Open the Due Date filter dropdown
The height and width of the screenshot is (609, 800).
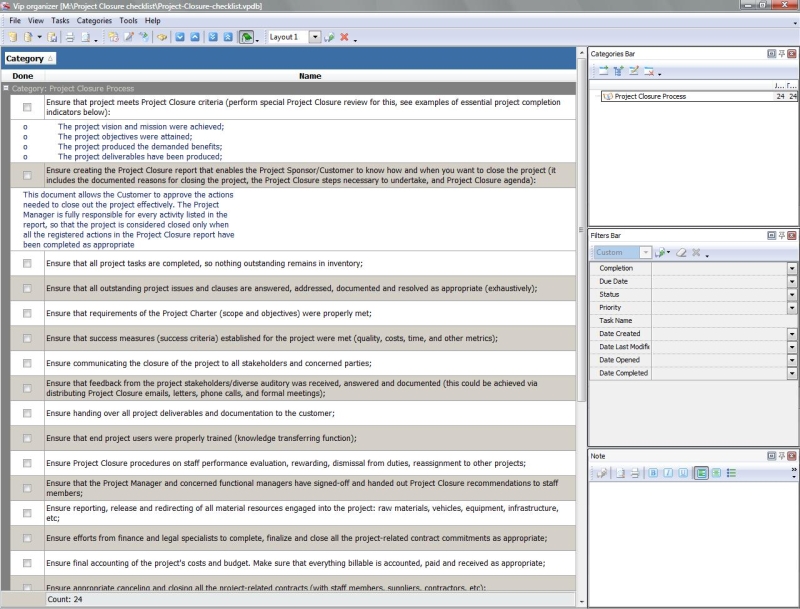click(792, 282)
